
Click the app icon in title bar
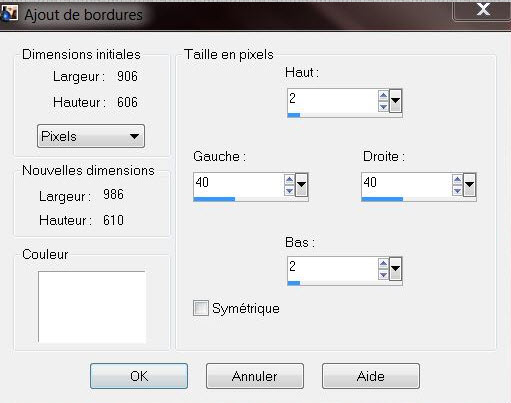click(9, 14)
